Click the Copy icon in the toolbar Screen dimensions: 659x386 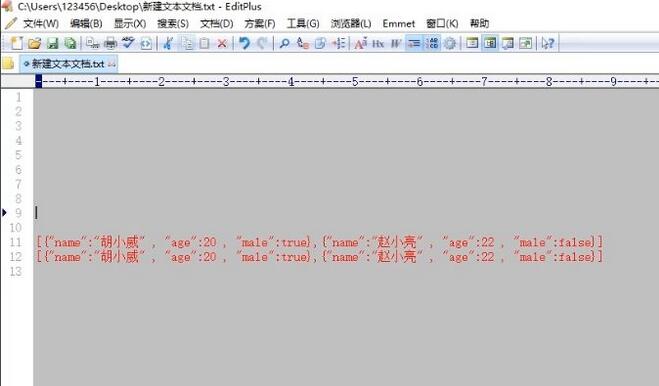pos(187,43)
